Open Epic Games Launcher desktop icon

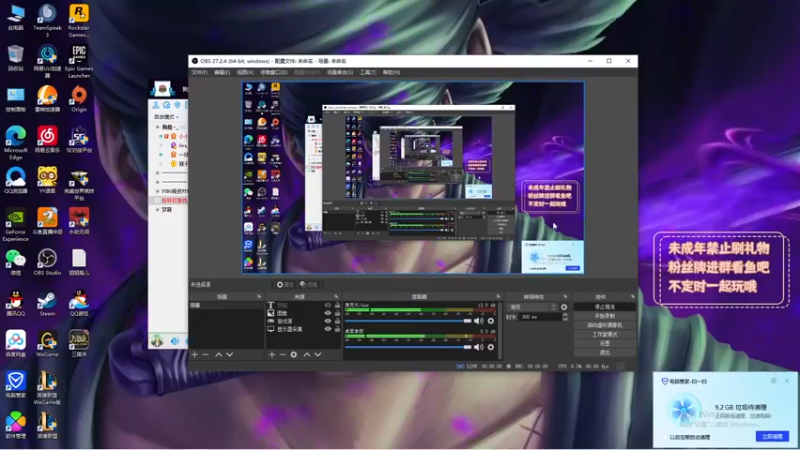(79, 61)
